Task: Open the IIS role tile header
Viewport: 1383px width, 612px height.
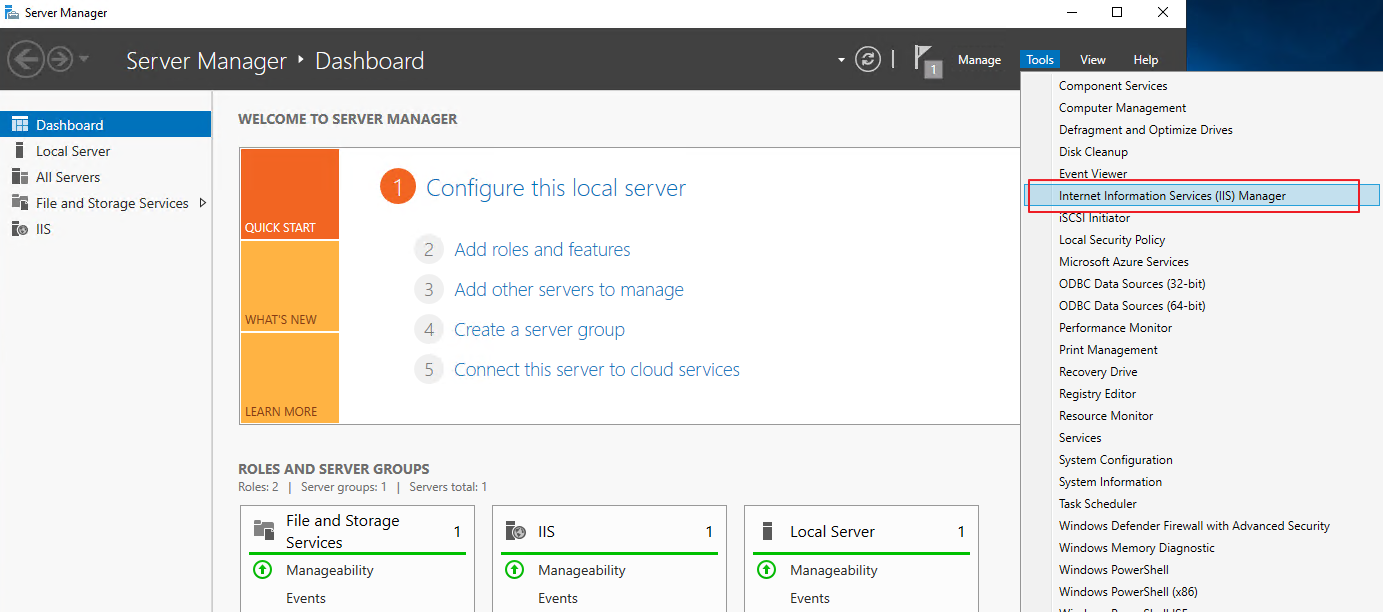Action: click(x=610, y=531)
